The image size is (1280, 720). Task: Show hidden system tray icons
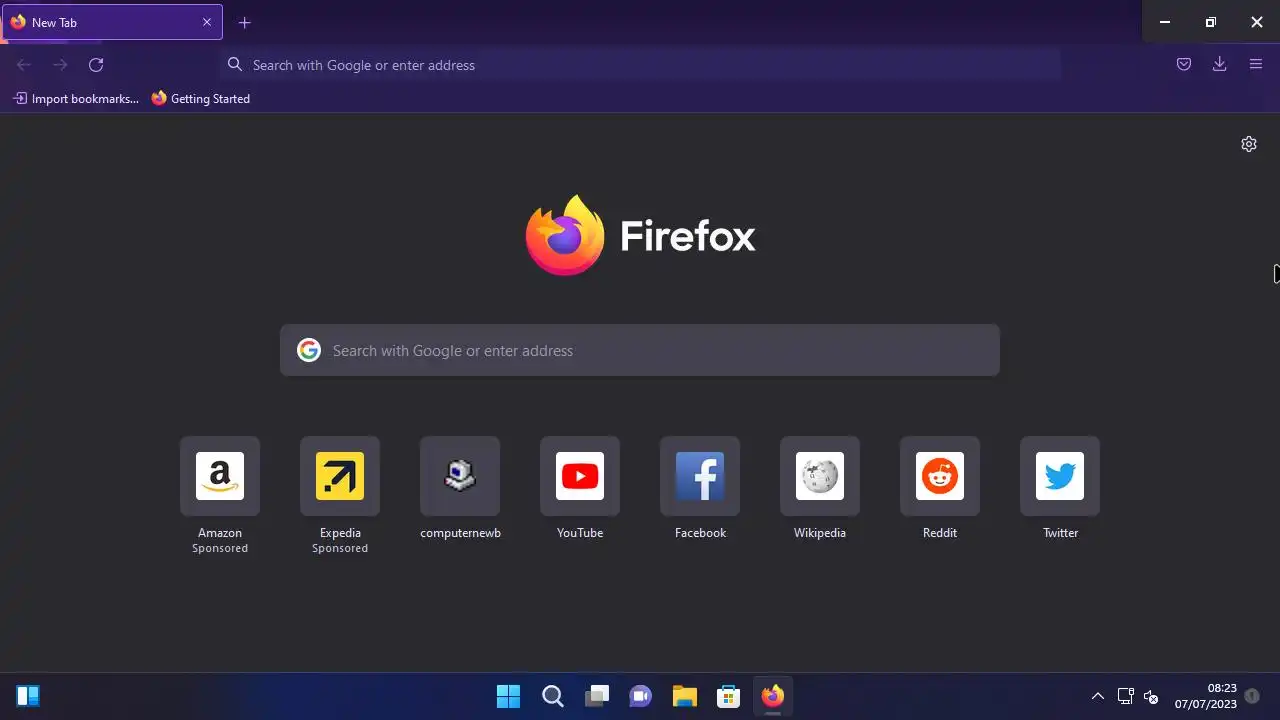coord(1097,696)
